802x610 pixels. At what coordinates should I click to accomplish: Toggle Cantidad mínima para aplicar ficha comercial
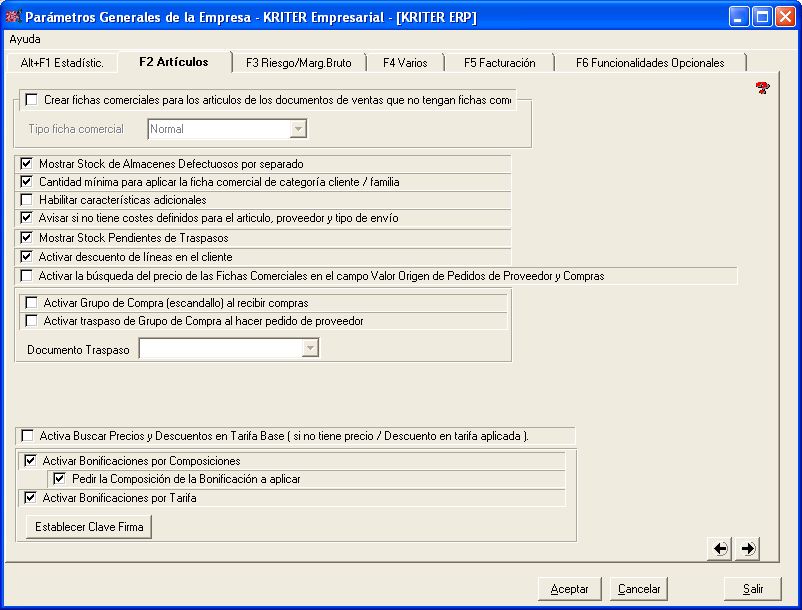click(x=27, y=182)
